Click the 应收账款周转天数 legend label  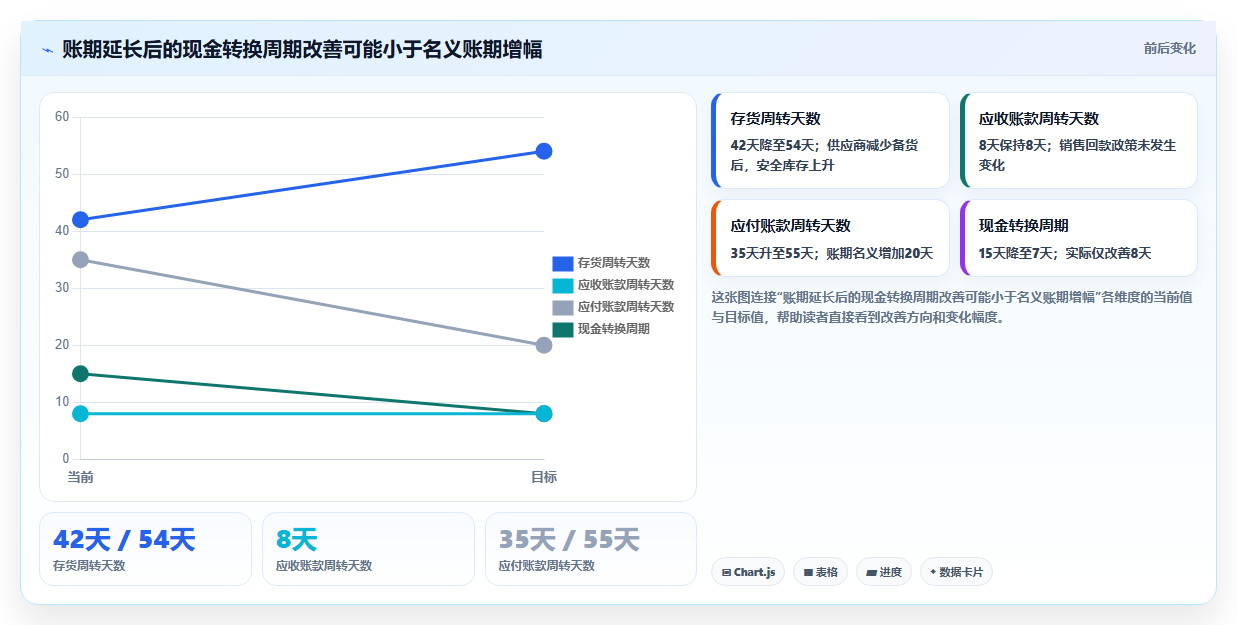pyautogui.click(x=626, y=285)
